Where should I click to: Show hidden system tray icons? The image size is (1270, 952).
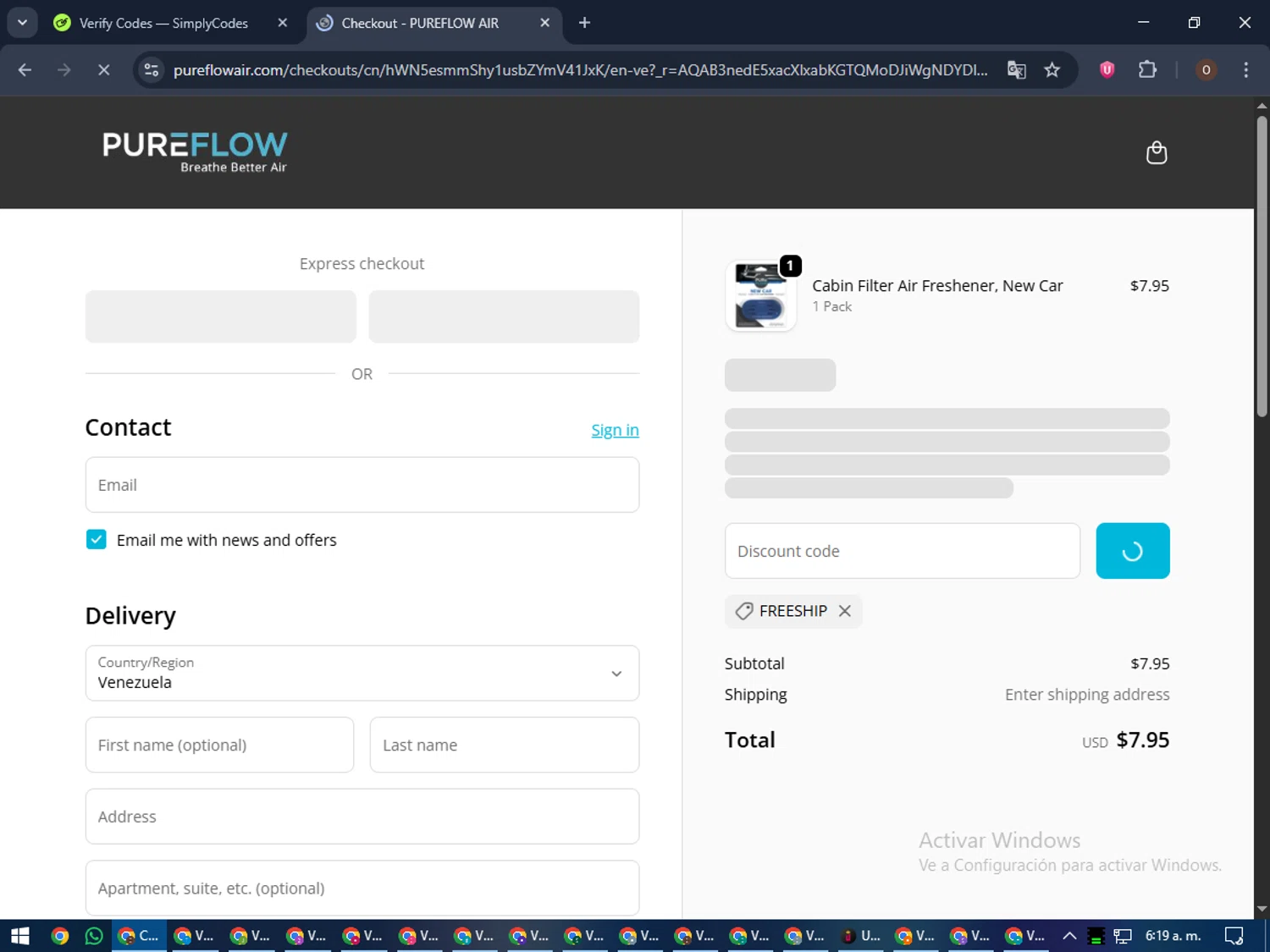1069,935
